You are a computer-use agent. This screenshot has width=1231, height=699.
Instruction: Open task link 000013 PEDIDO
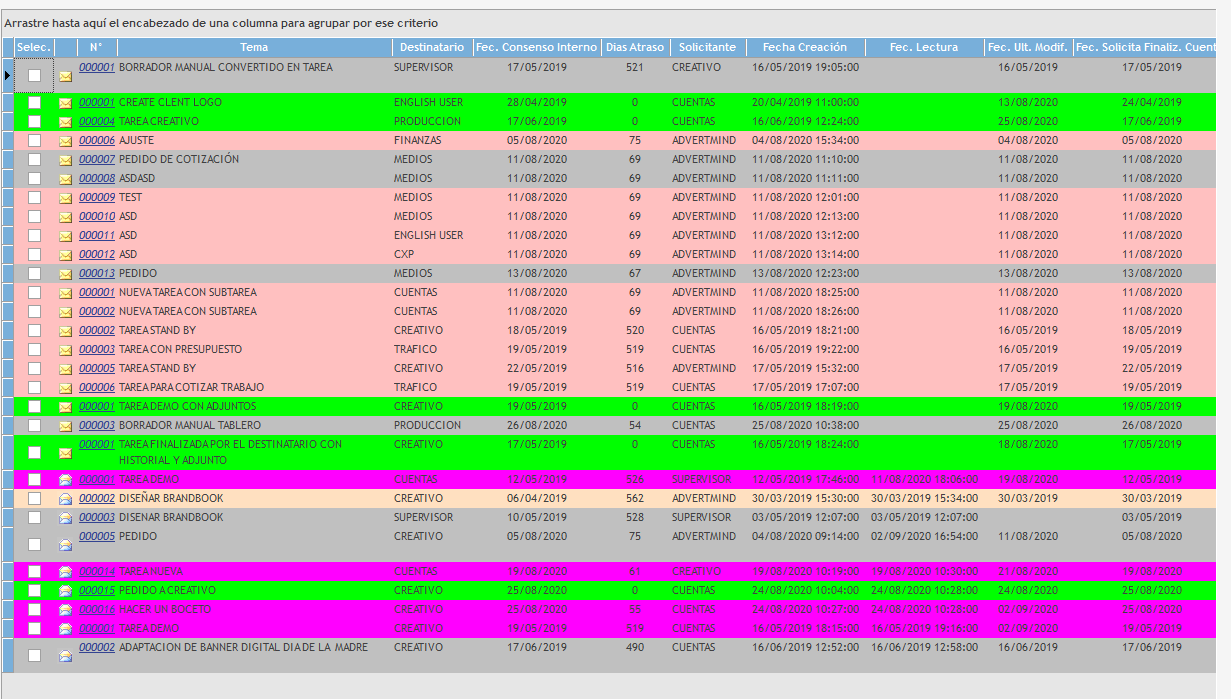tap(97, 274)
